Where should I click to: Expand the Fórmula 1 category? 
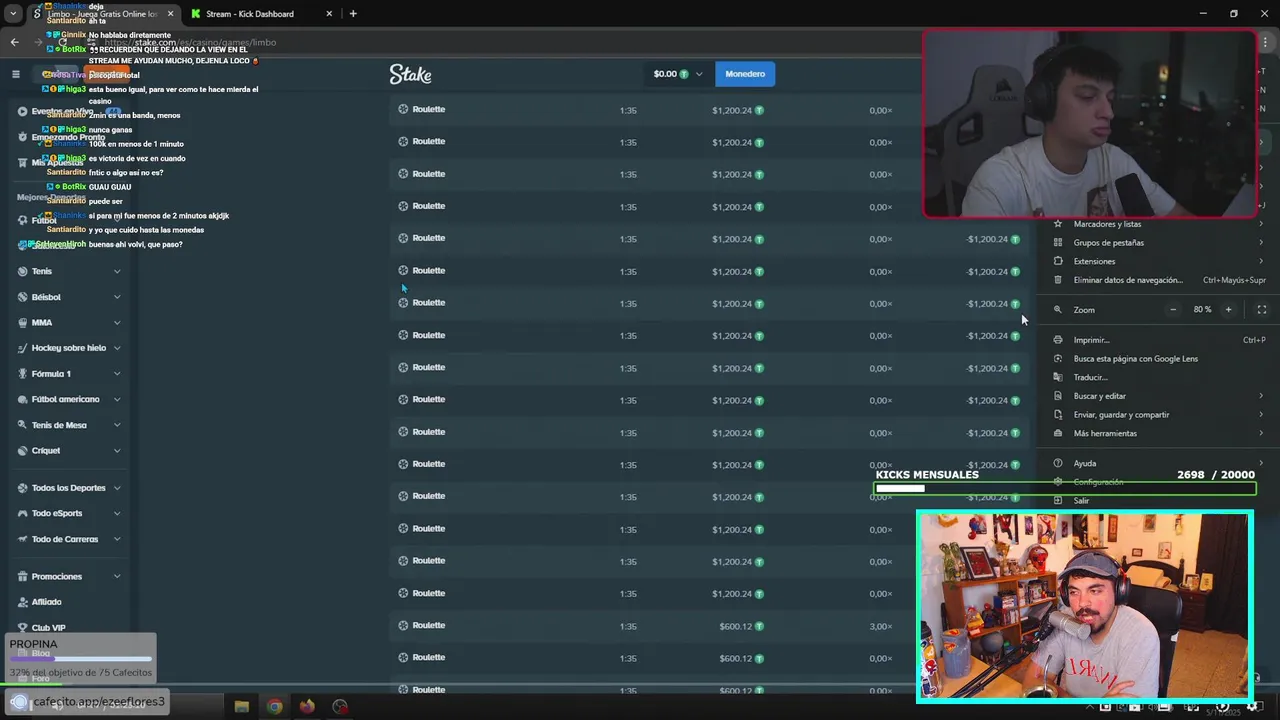tap(117, 374)
